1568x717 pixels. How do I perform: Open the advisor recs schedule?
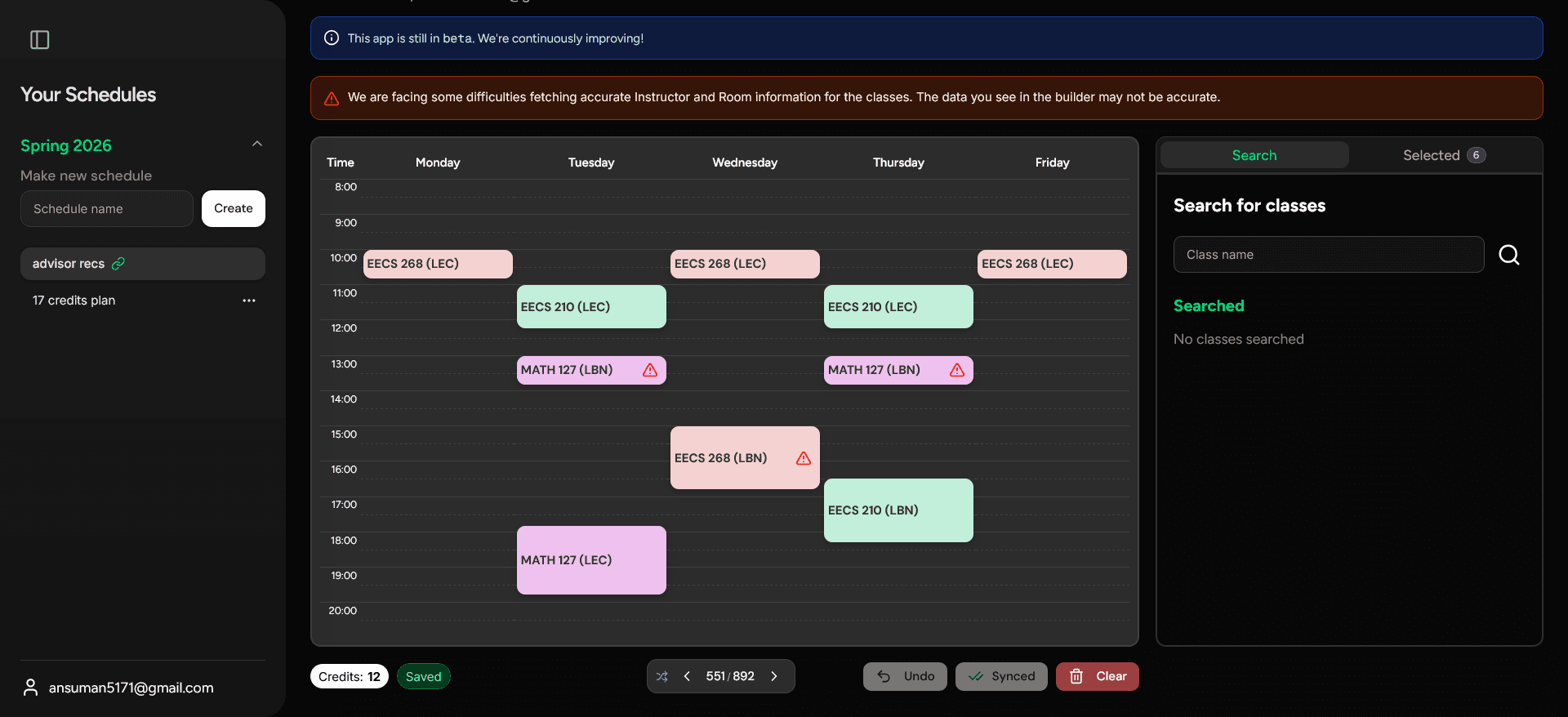(143, 264)
